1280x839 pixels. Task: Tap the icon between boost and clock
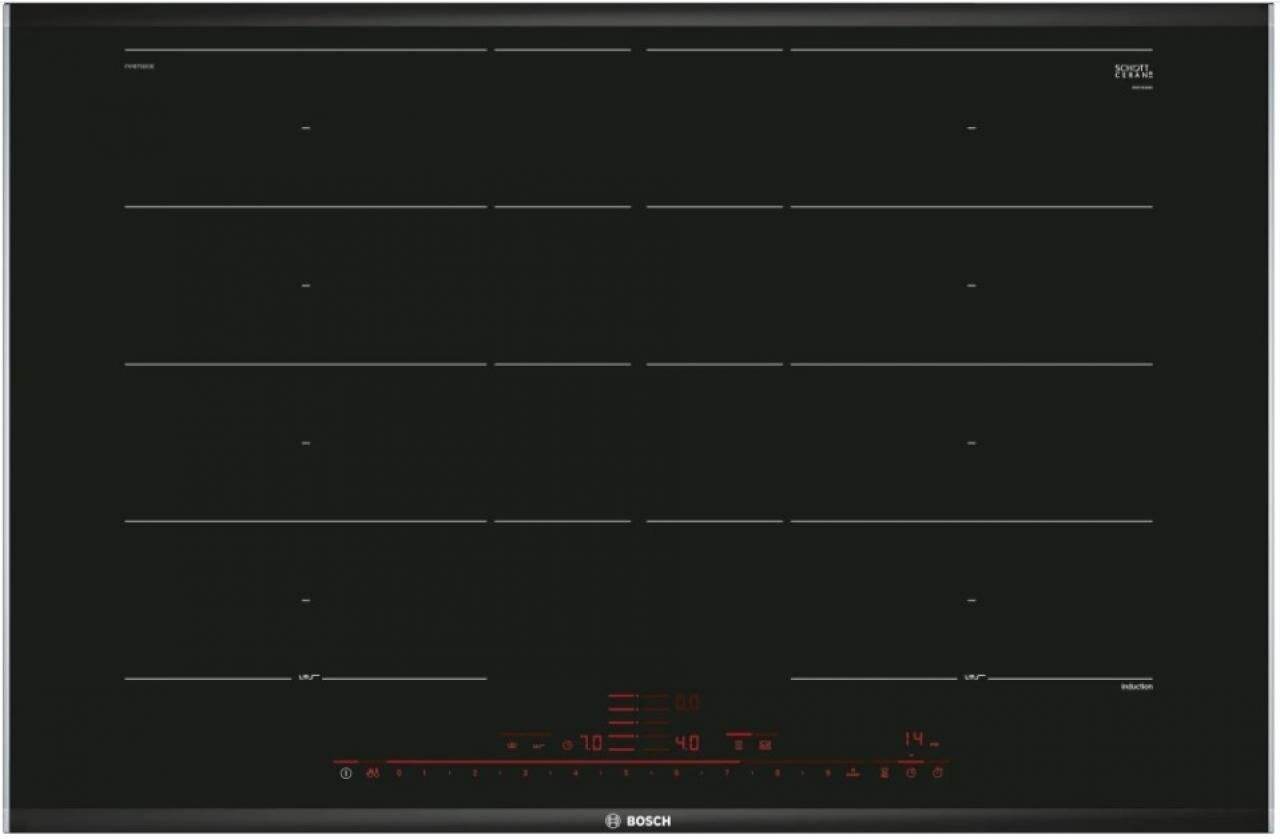point(884,773)
